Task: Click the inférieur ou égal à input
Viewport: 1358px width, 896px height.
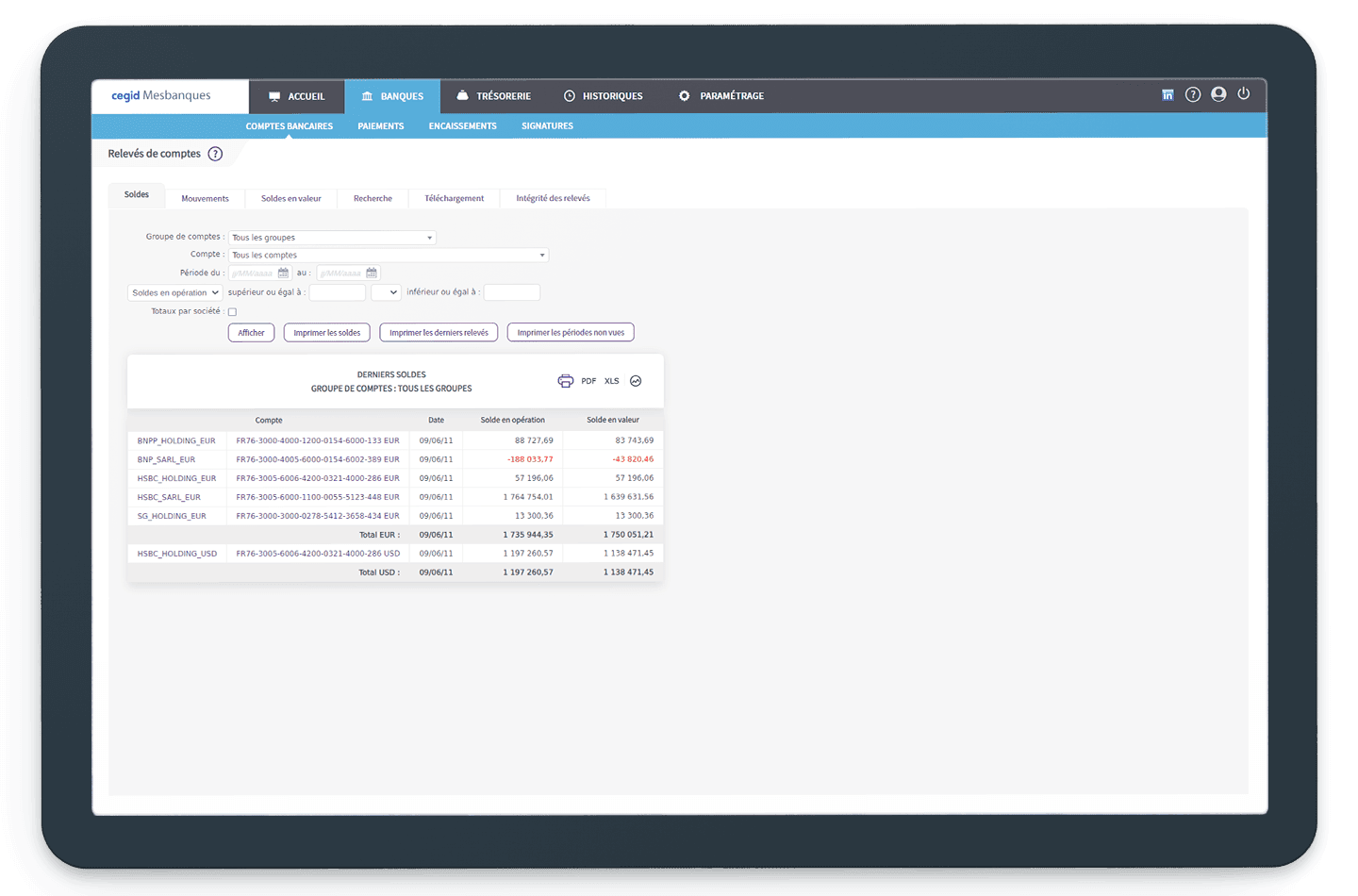Action: [511, 292]
